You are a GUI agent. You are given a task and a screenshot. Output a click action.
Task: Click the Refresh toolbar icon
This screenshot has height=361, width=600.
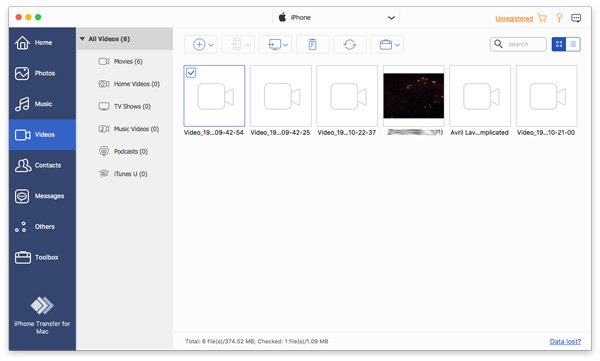[350, 44]
